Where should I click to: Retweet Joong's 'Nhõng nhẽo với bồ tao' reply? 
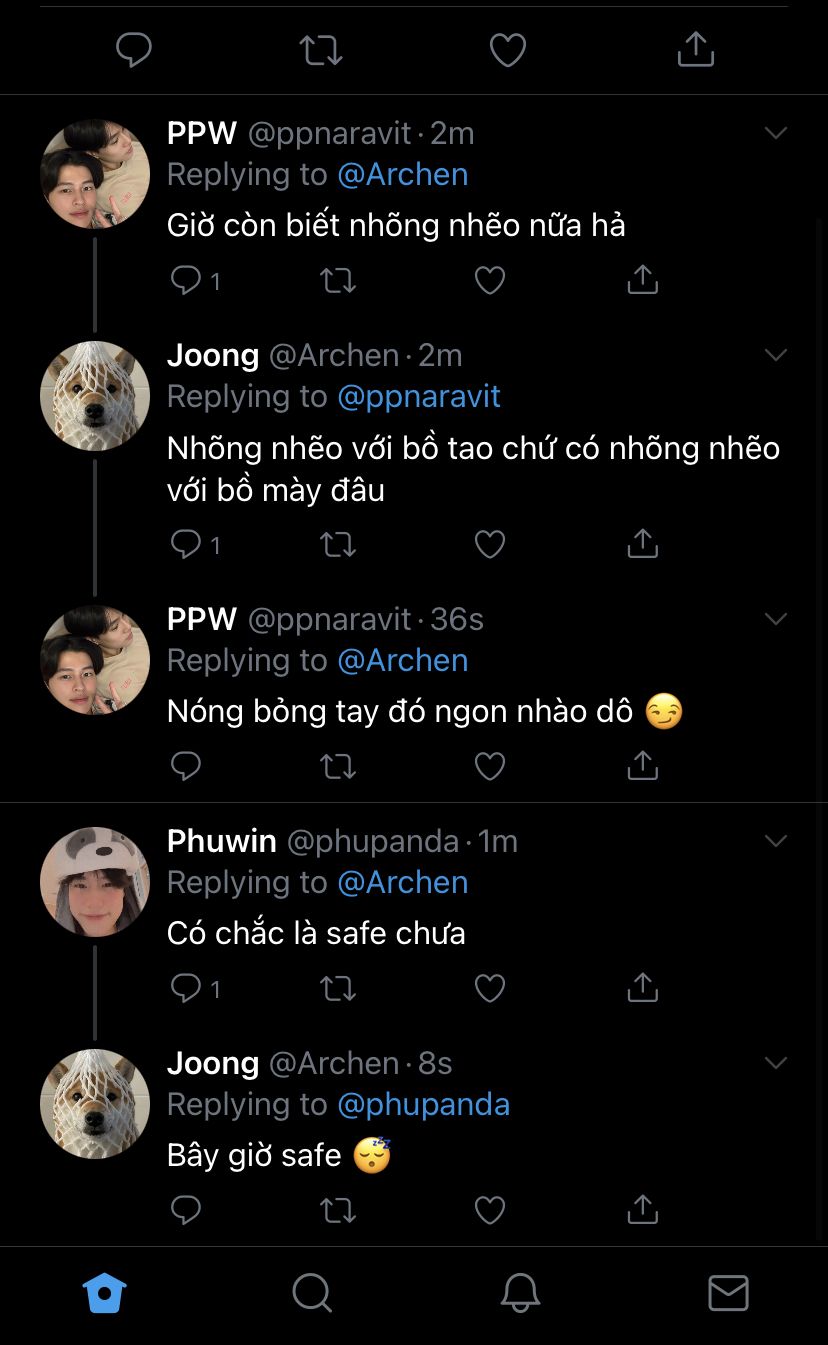pyautogui.click(x=338, y=544)
